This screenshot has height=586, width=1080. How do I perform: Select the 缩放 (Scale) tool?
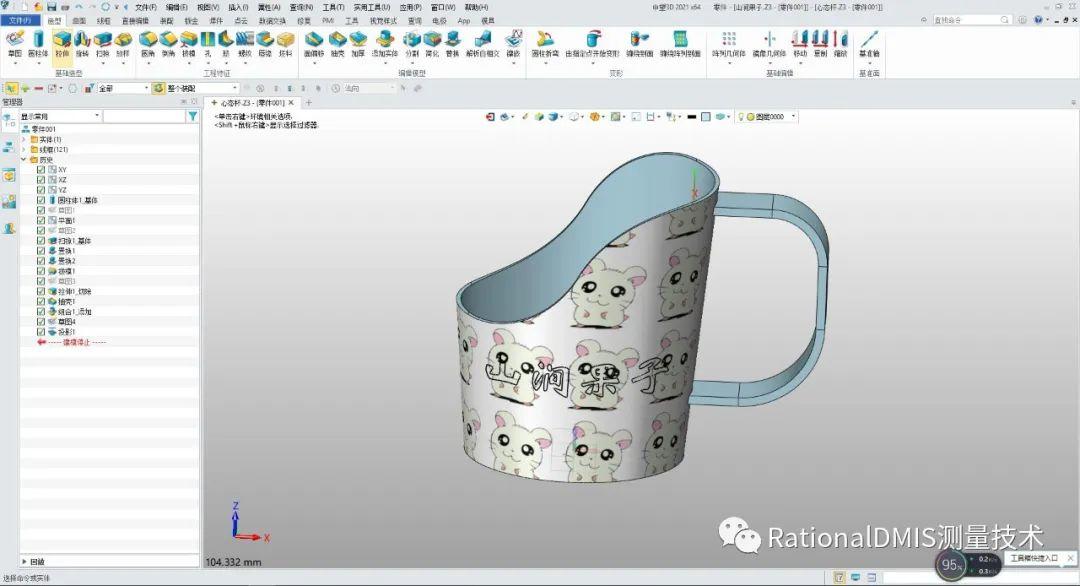841,43
